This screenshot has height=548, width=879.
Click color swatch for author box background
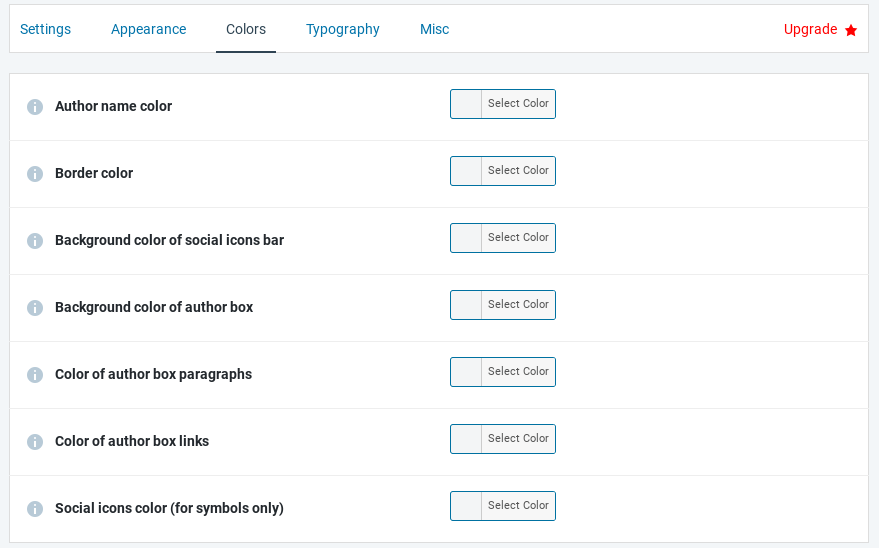[x=467, y=305]
